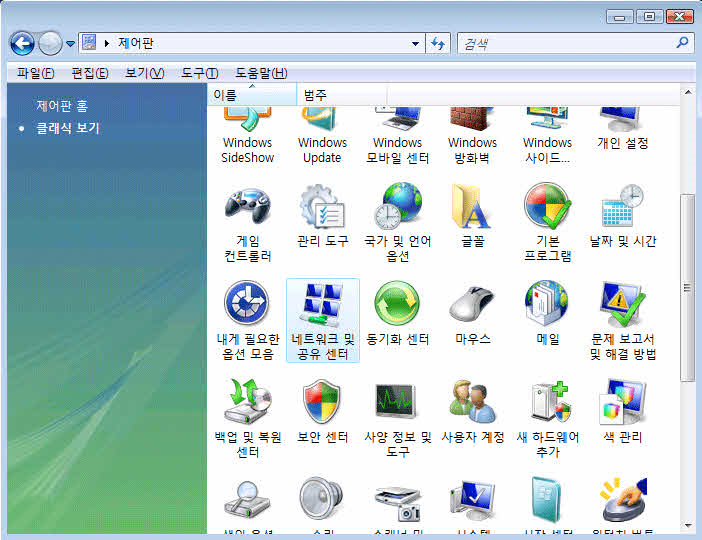Click inside the 검색 search field
The image size is (702, 540).
[x=566, y=43]
